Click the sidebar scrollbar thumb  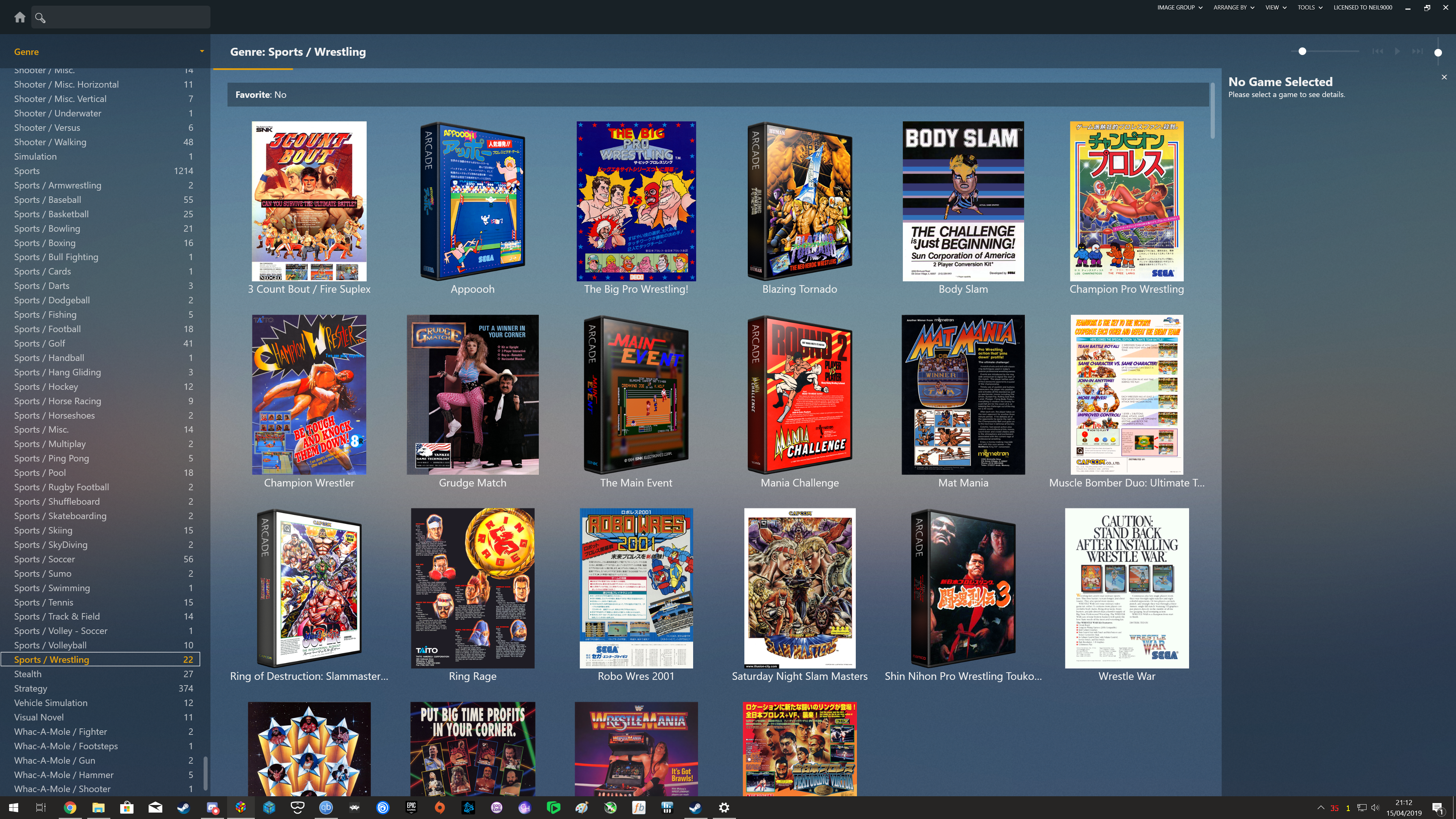coord(205,773)
